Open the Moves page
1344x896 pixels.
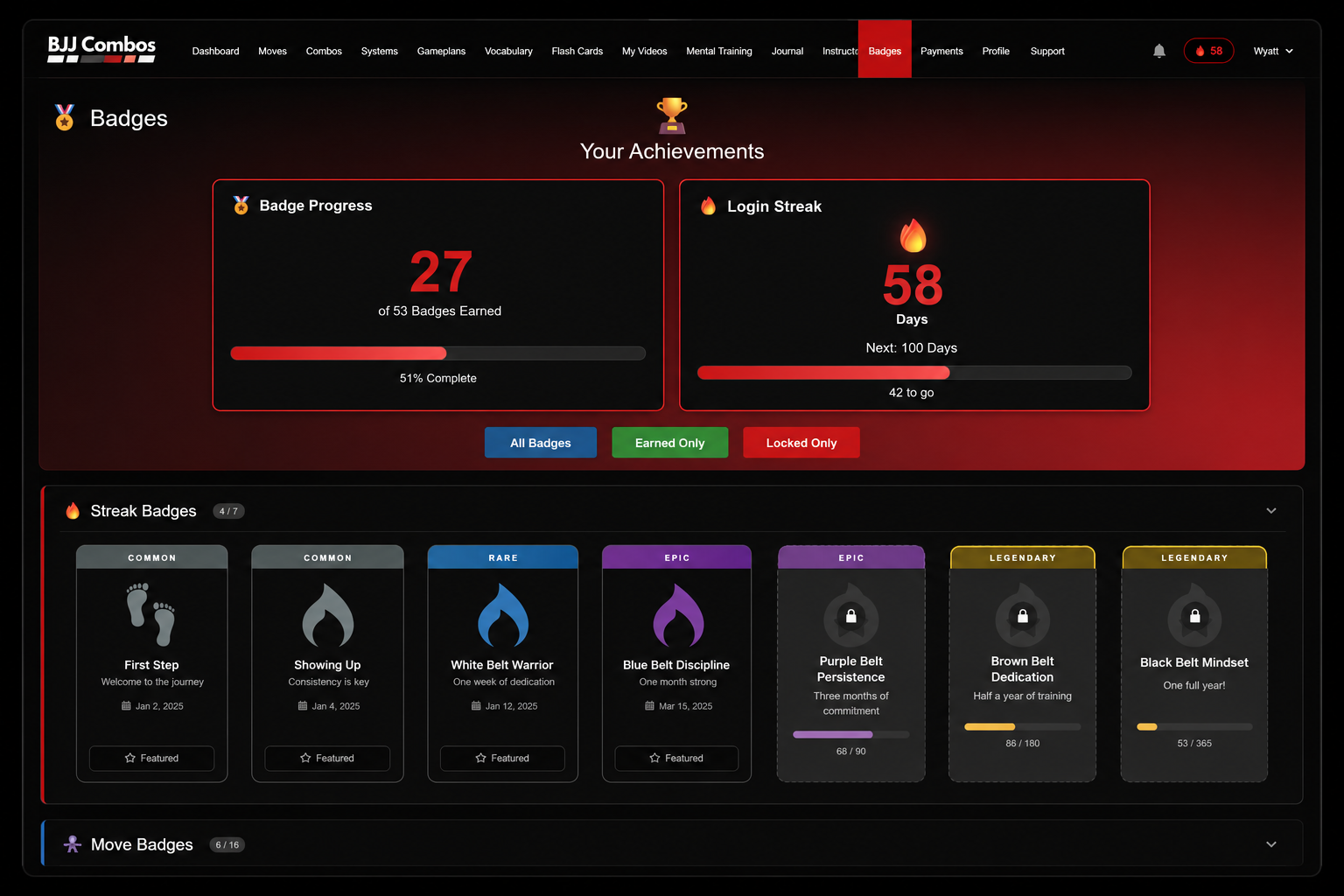(272, 51)
